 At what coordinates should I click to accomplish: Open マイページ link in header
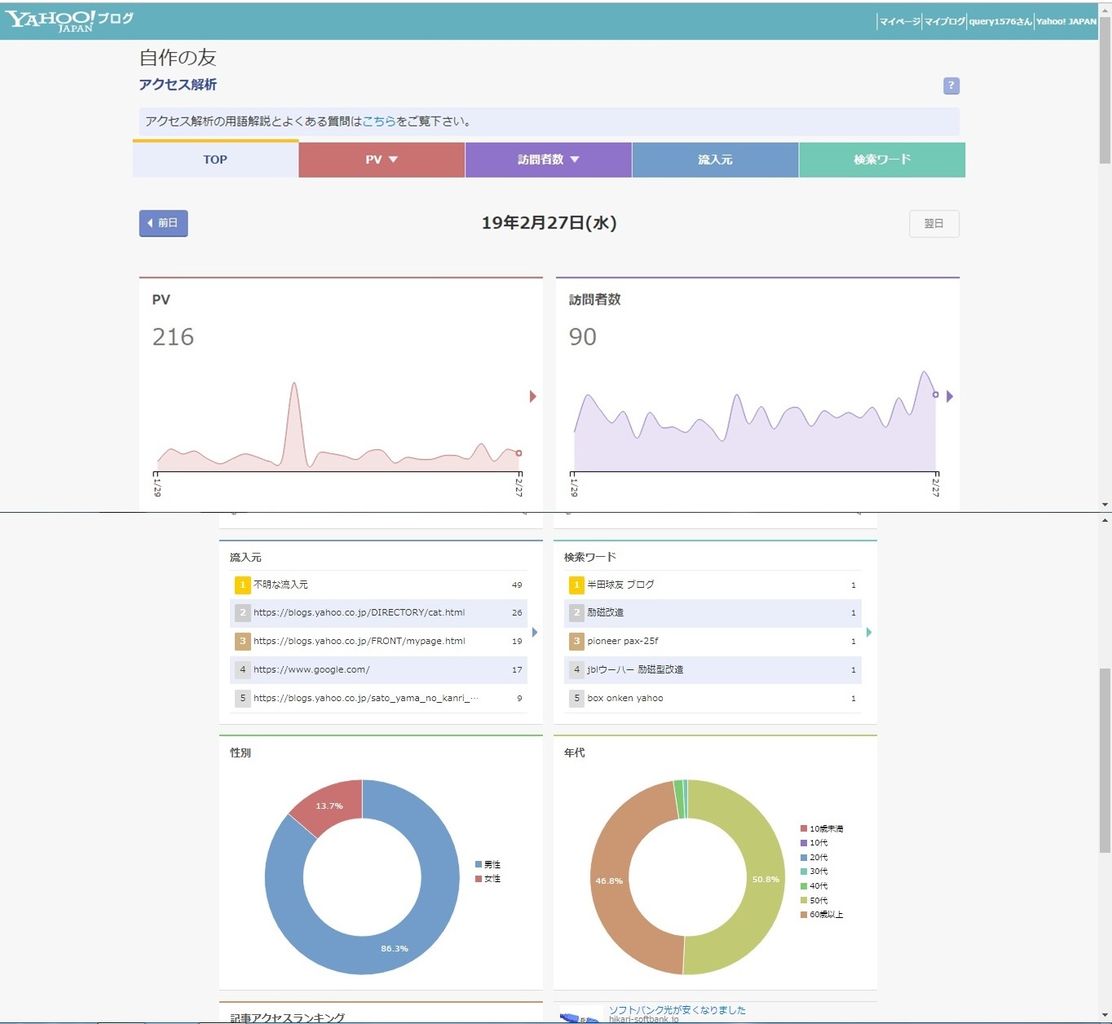(900, 21)
